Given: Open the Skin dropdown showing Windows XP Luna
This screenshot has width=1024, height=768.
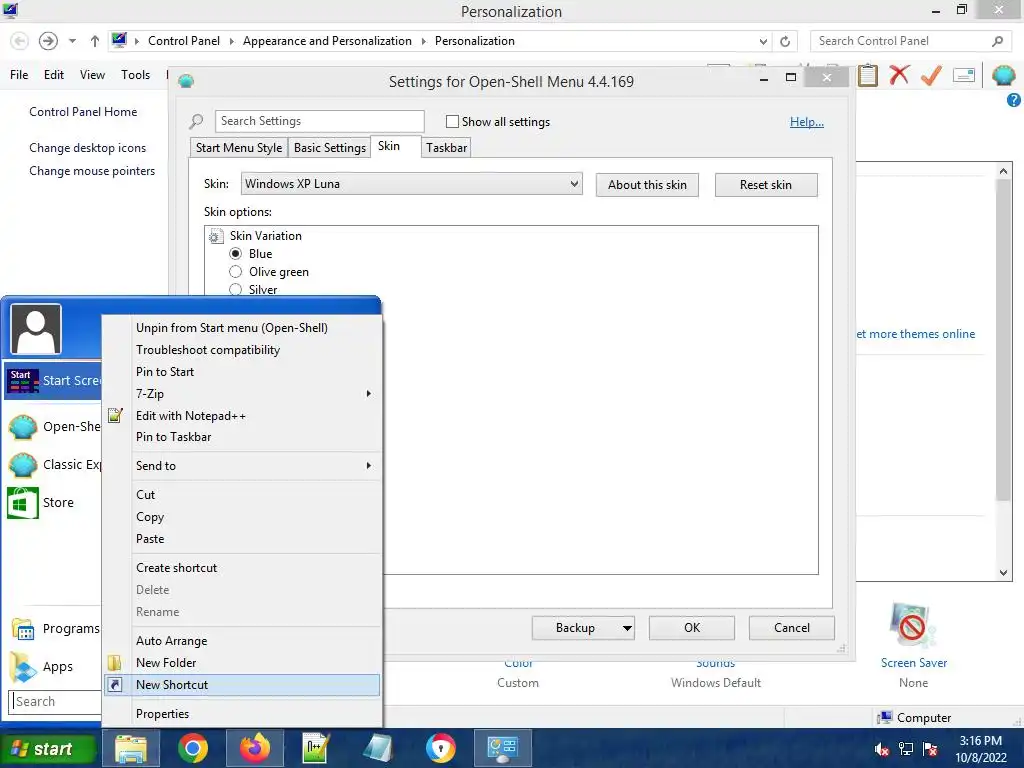Looking at the screenshot, I should tap(411, 184).
